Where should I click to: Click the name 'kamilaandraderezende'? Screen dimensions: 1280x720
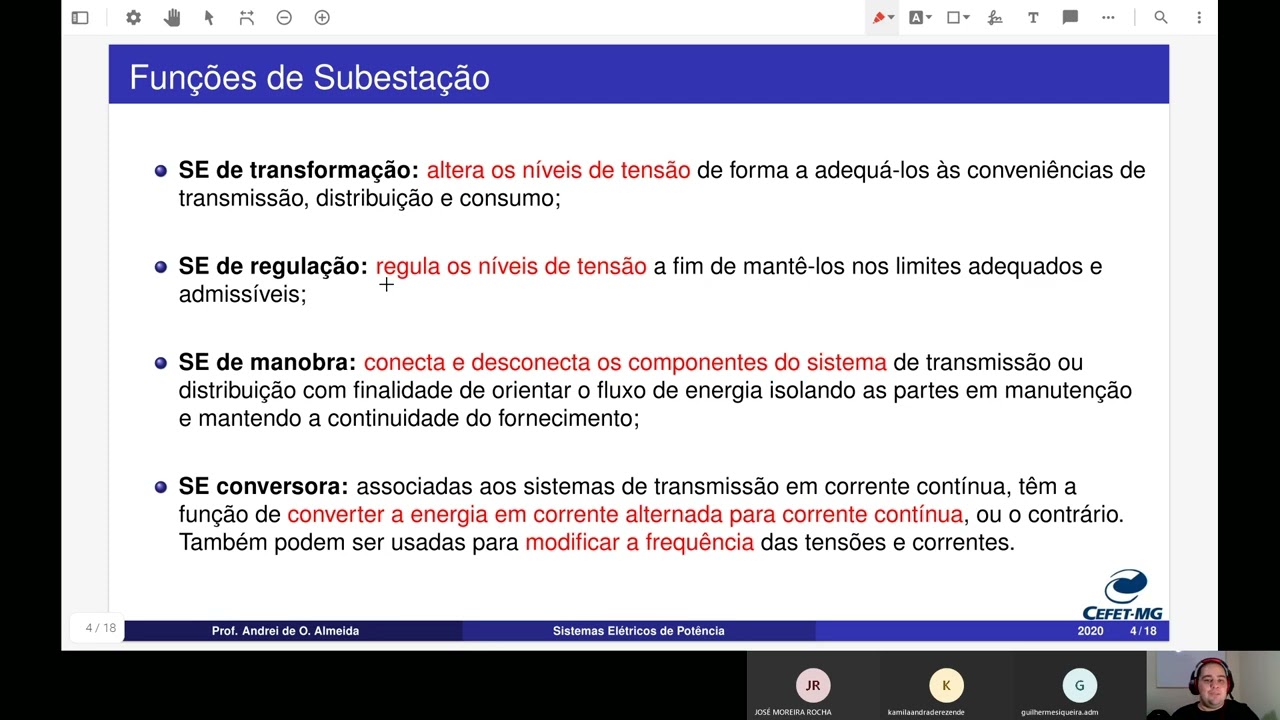(x=926, y=712)
